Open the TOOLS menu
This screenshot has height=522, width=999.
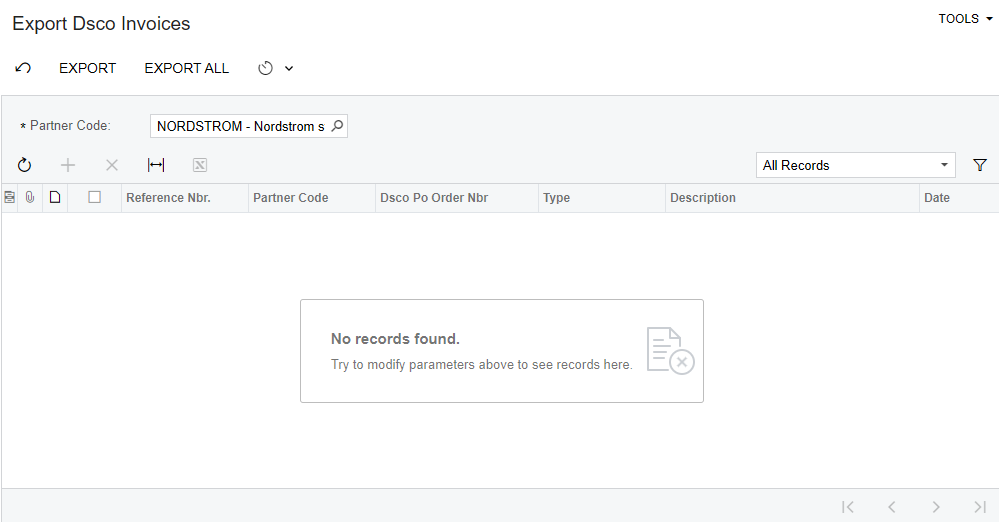click(x=965, y=18)
